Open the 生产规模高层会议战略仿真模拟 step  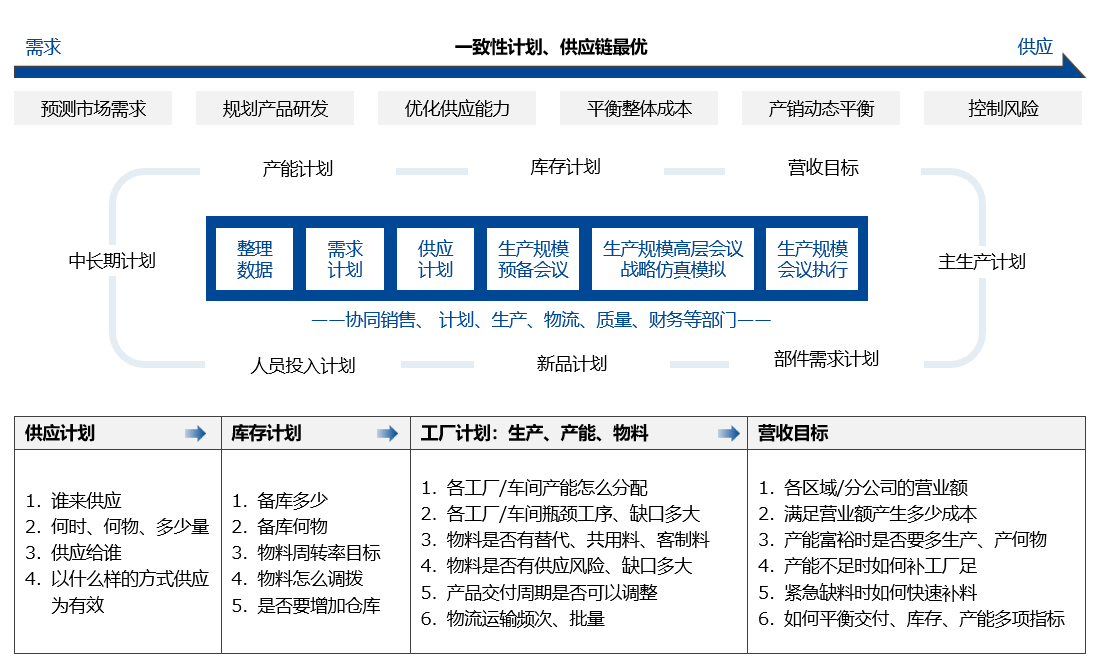click(x=671, y=258)
